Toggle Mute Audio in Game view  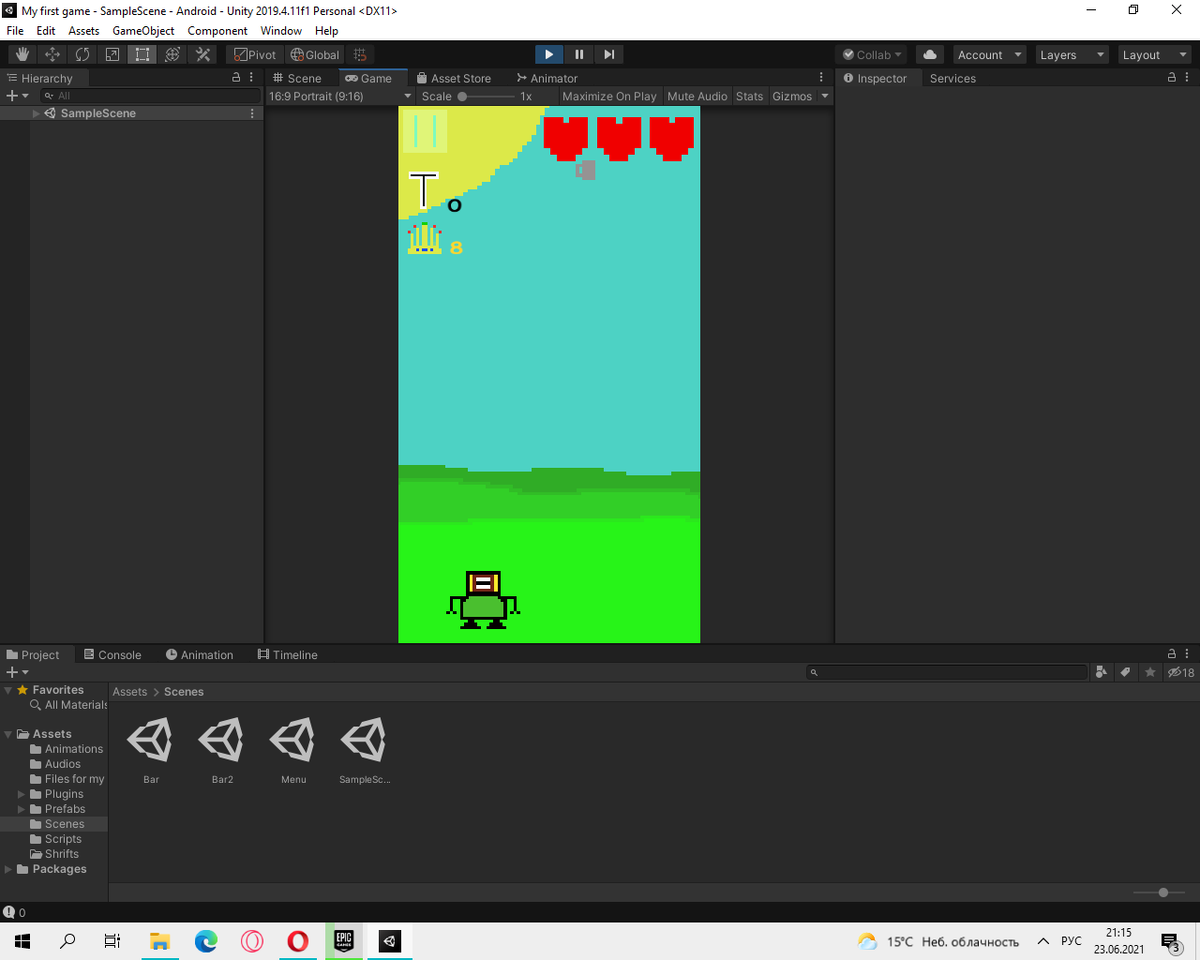click(697, 96)
